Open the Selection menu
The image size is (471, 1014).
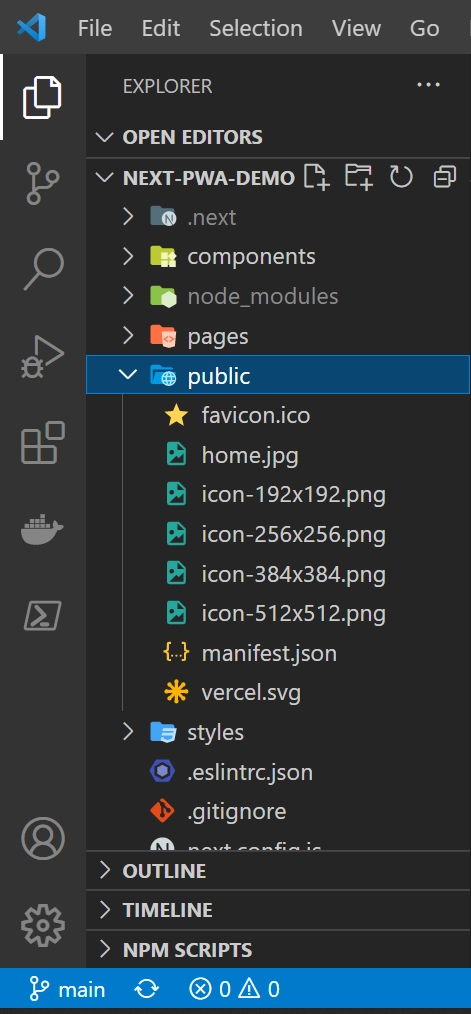click(256, 28)
